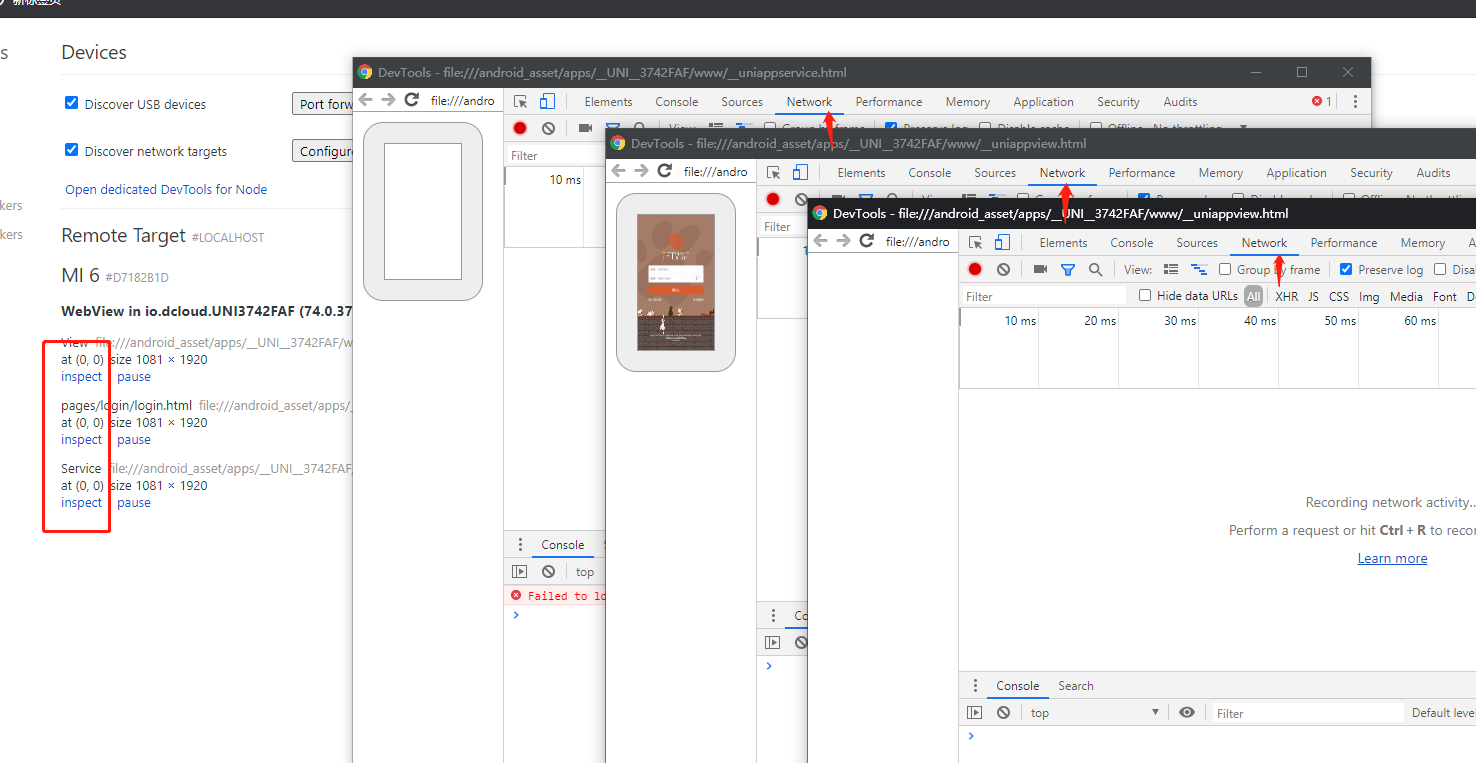
Task: Click the record button in the uniappservice DevTools window
Action: (520, 128)
